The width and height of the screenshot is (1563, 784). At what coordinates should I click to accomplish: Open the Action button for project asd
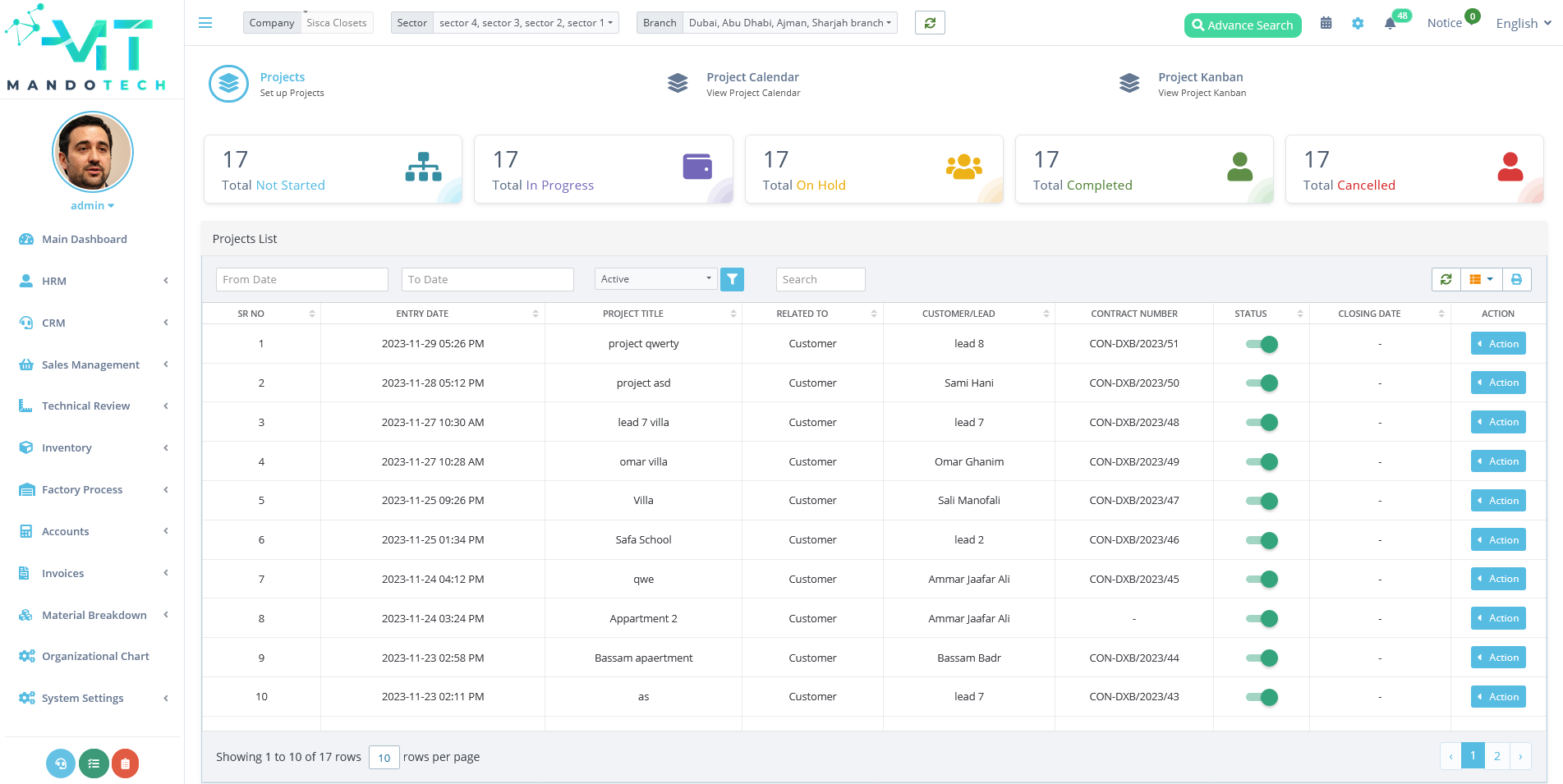point(1497,383)
